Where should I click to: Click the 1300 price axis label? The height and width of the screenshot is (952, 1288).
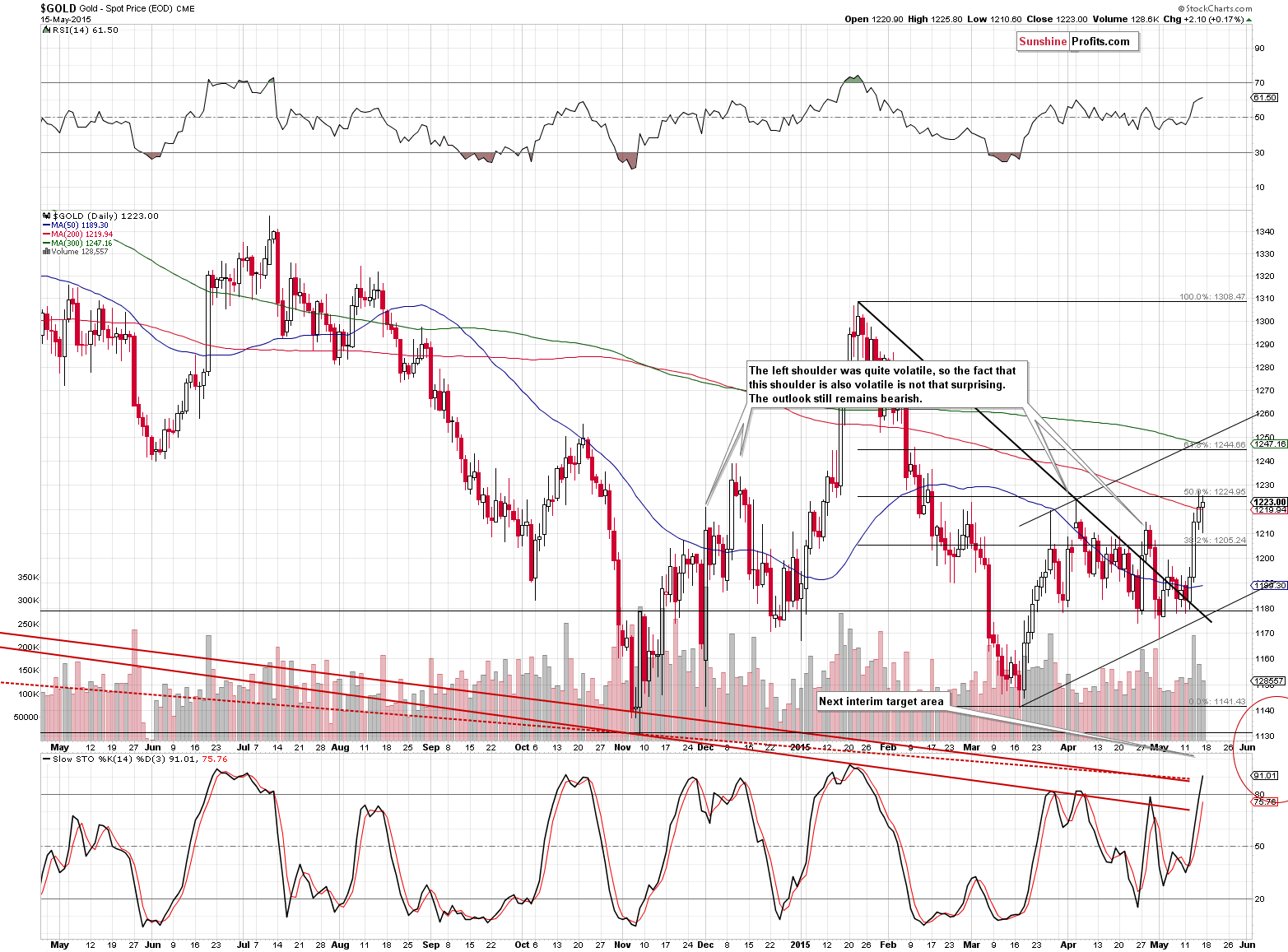[1265, 322]
